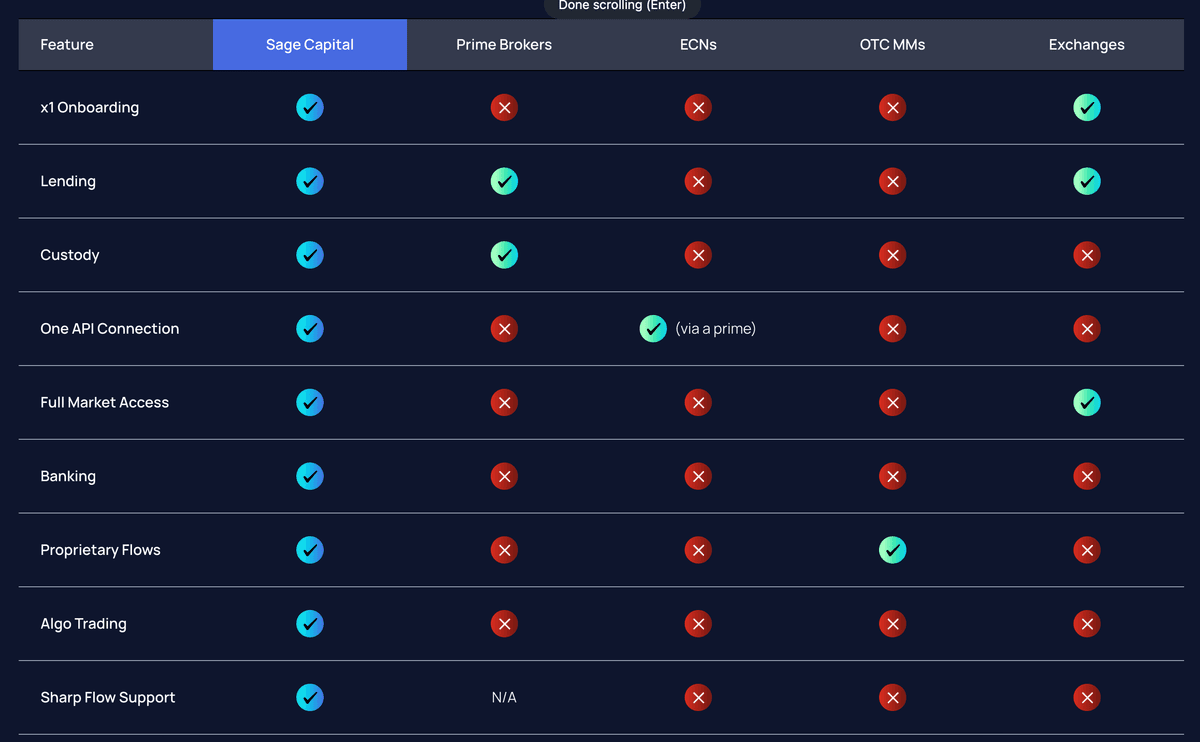Click Prime Brokers green checkmark in Lending row
The width and height of the screenshot is (1200, 742).
pyautogui.click(x=504, y=181)
